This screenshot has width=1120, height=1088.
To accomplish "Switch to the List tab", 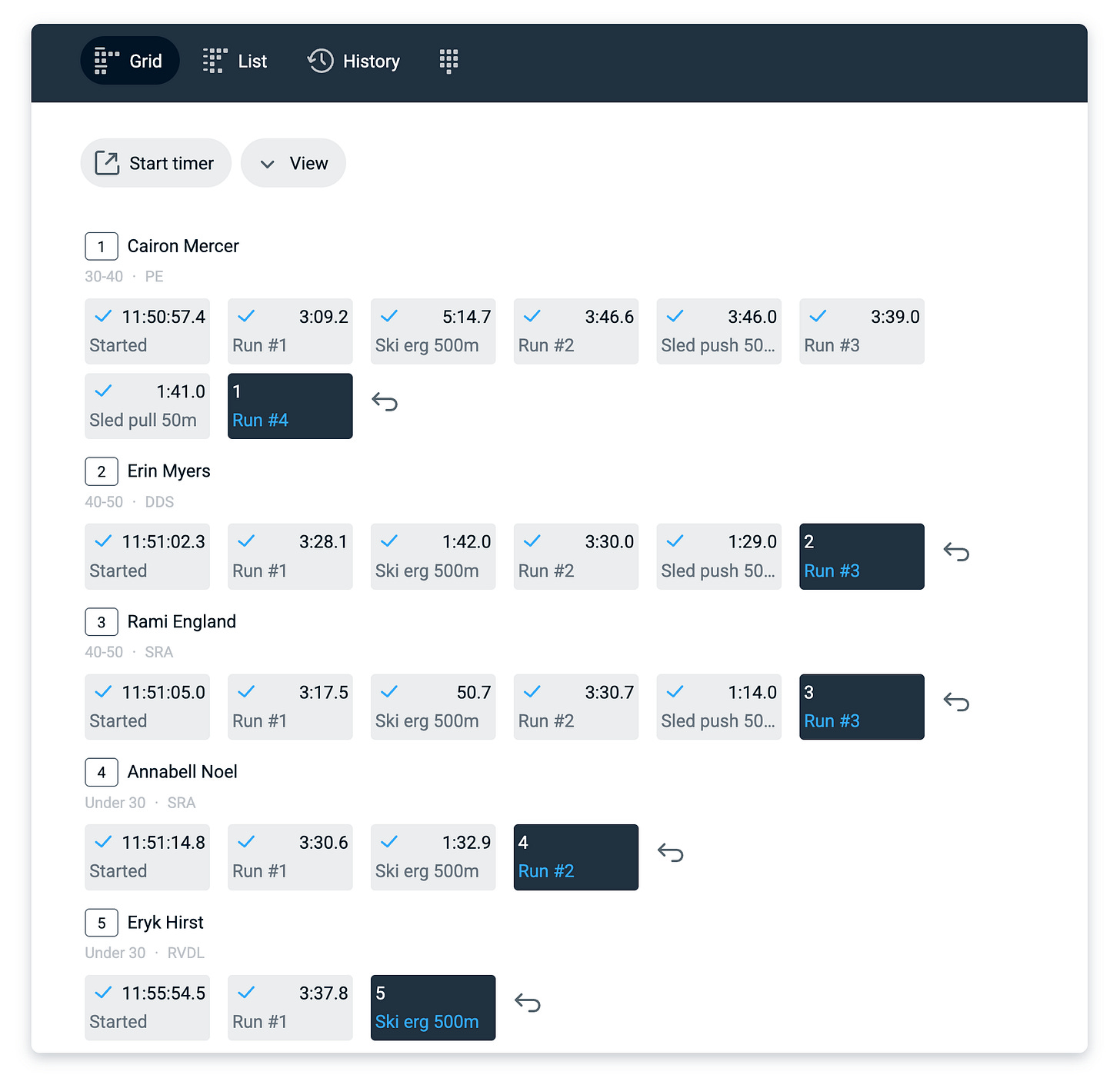I will 235,61.
